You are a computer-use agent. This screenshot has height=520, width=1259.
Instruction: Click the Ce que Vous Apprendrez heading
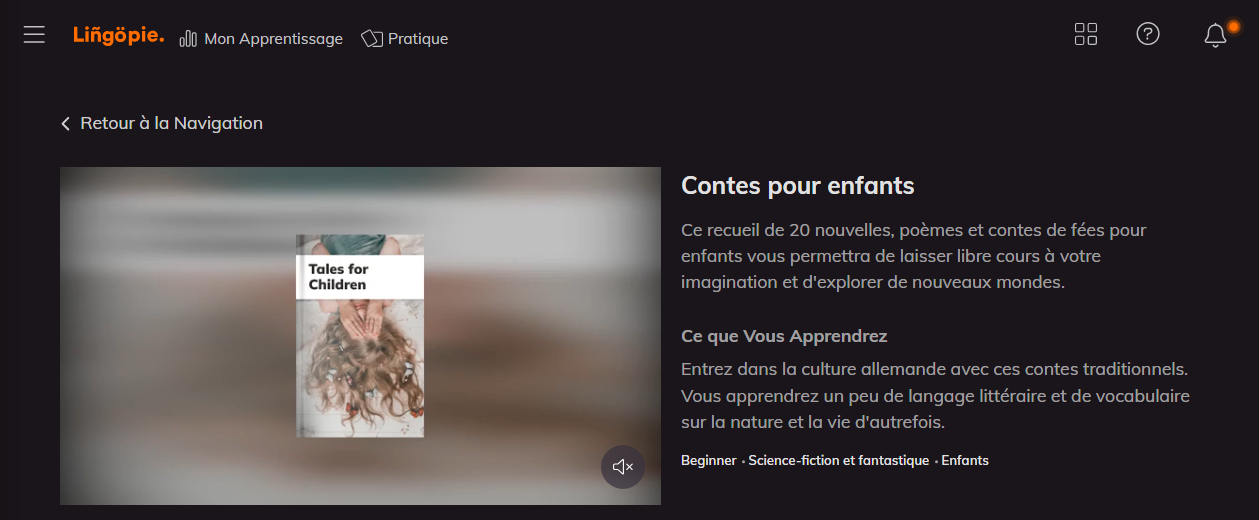[x=784, y=336]
